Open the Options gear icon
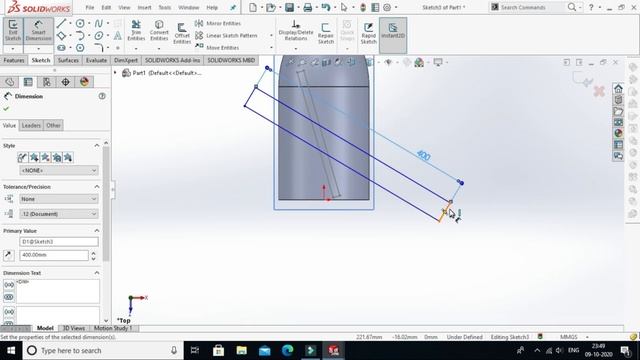Image resolution: width=640 pixels, height=360 pixels. 387,7
